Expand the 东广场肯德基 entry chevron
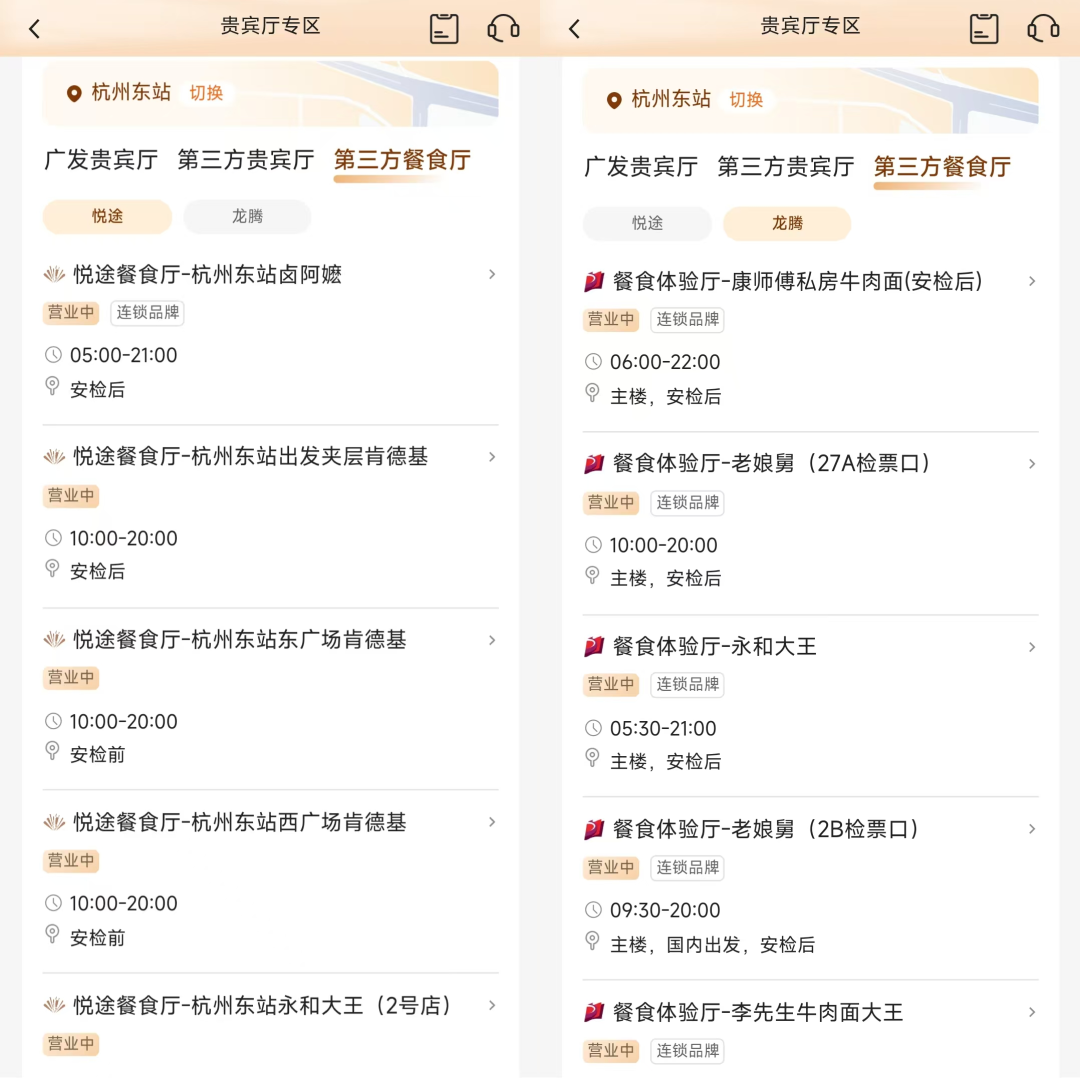The height and width of the screenshot is (1078, 1080). (491, 640)
